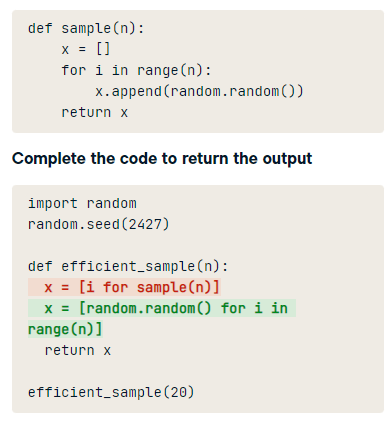Click the 'x = []' code line
The width and height of the screenshot is (390, 422).
point(86,49)
